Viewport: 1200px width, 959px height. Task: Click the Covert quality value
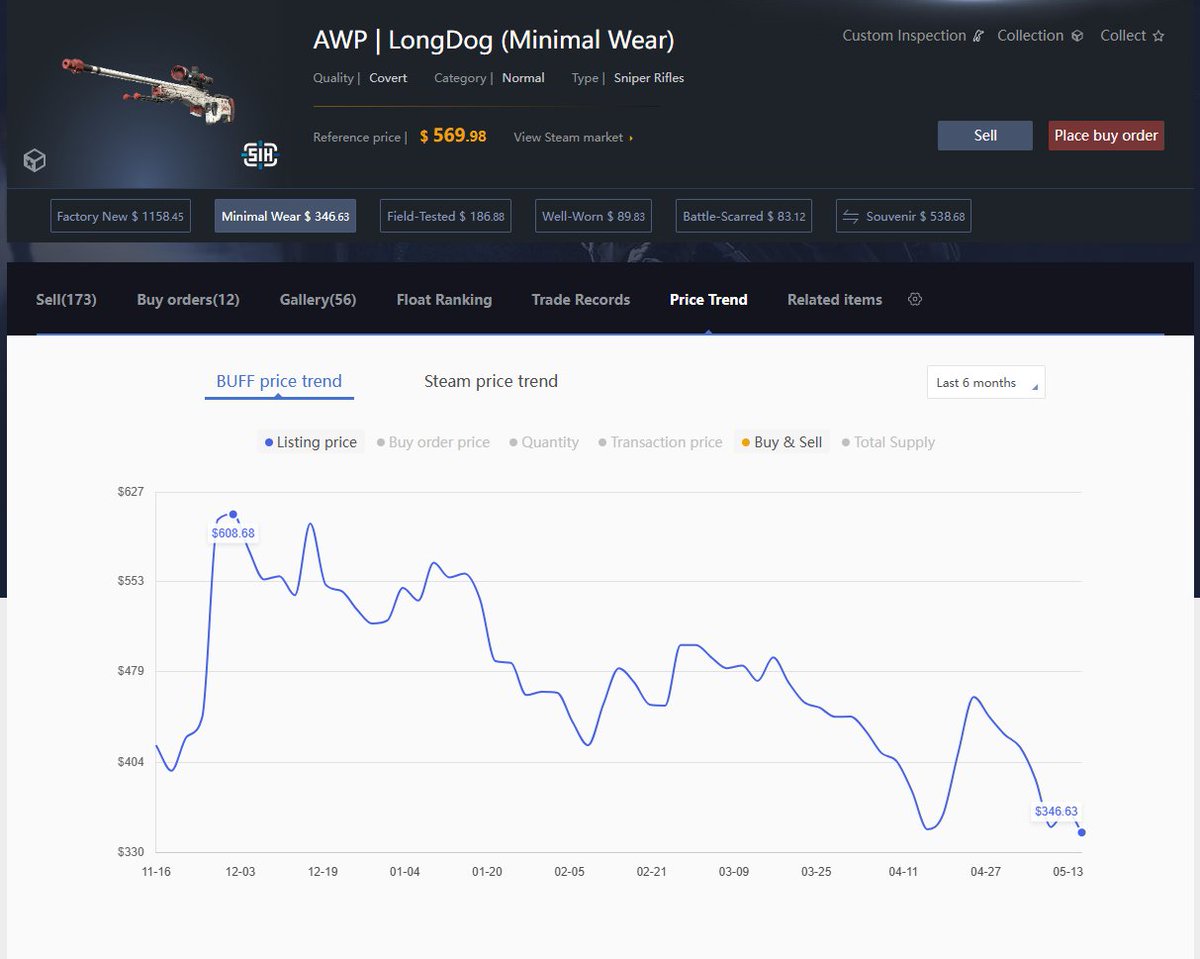click(388, 78)
